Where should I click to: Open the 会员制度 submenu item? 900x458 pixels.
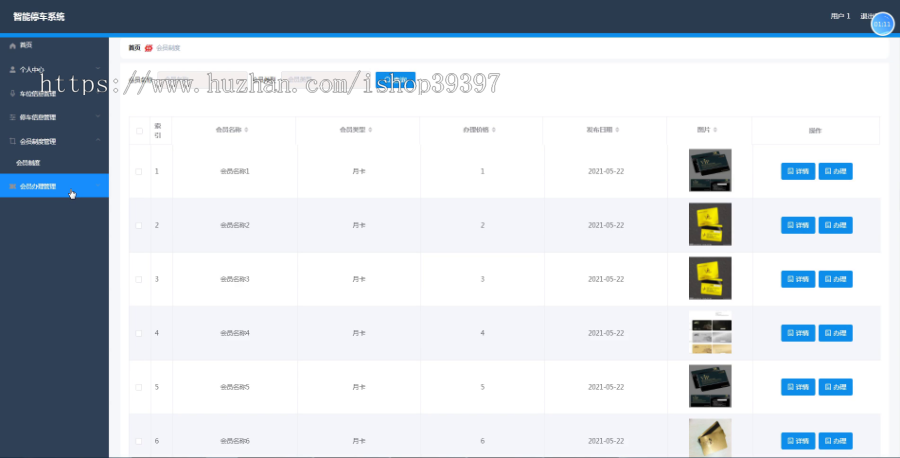point(28,163)
